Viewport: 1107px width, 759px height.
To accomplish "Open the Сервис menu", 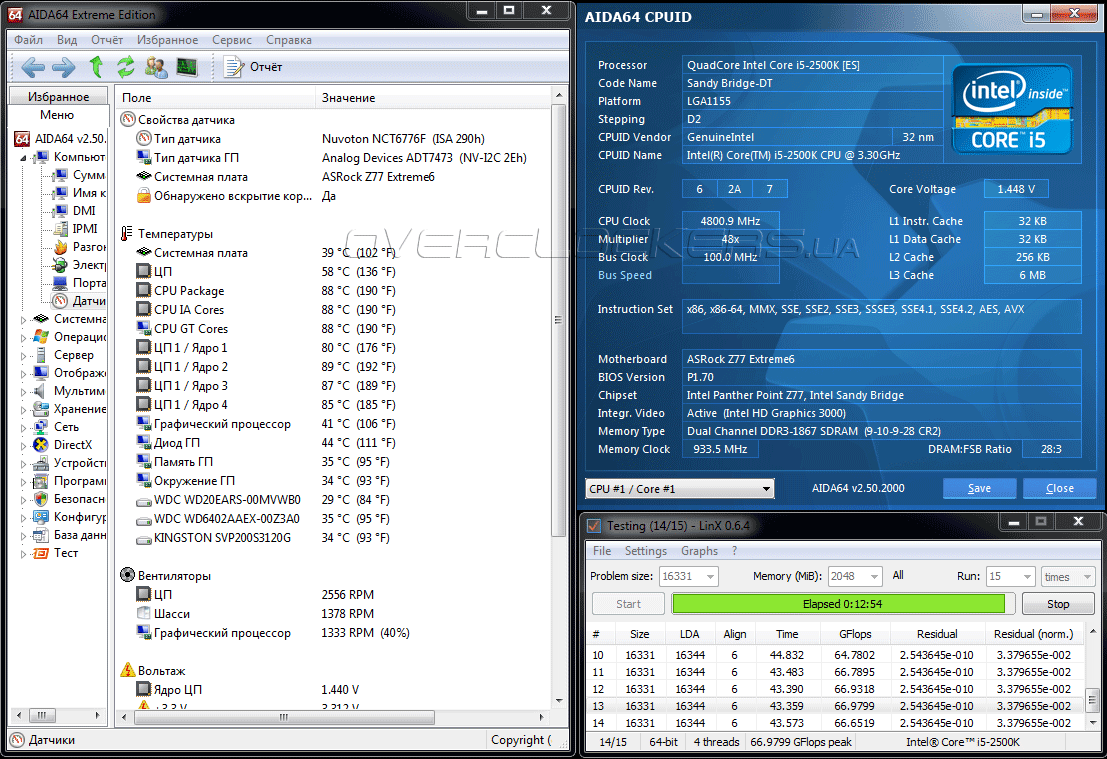I will pos(231,40).
